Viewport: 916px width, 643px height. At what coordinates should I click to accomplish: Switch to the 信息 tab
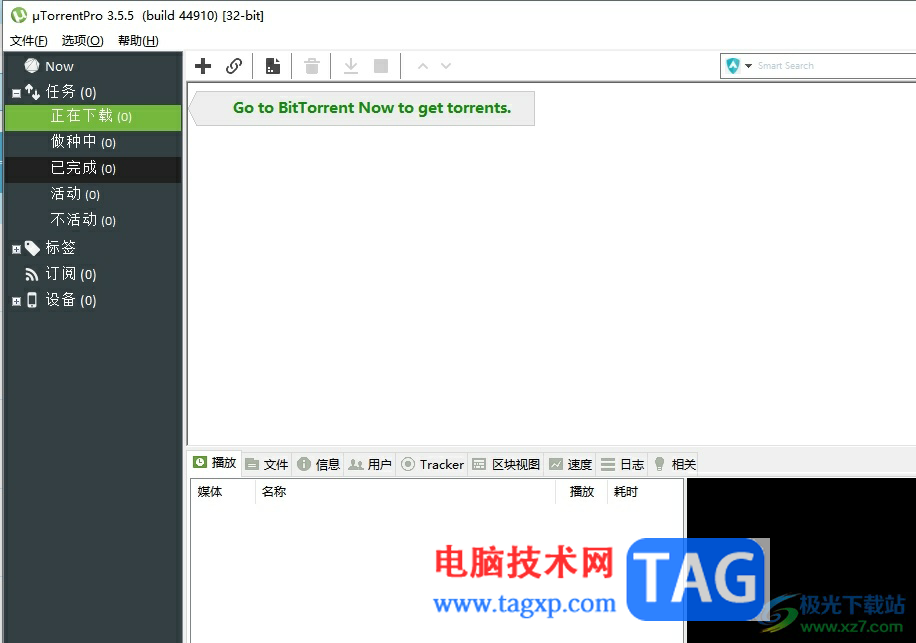[319, 464]
